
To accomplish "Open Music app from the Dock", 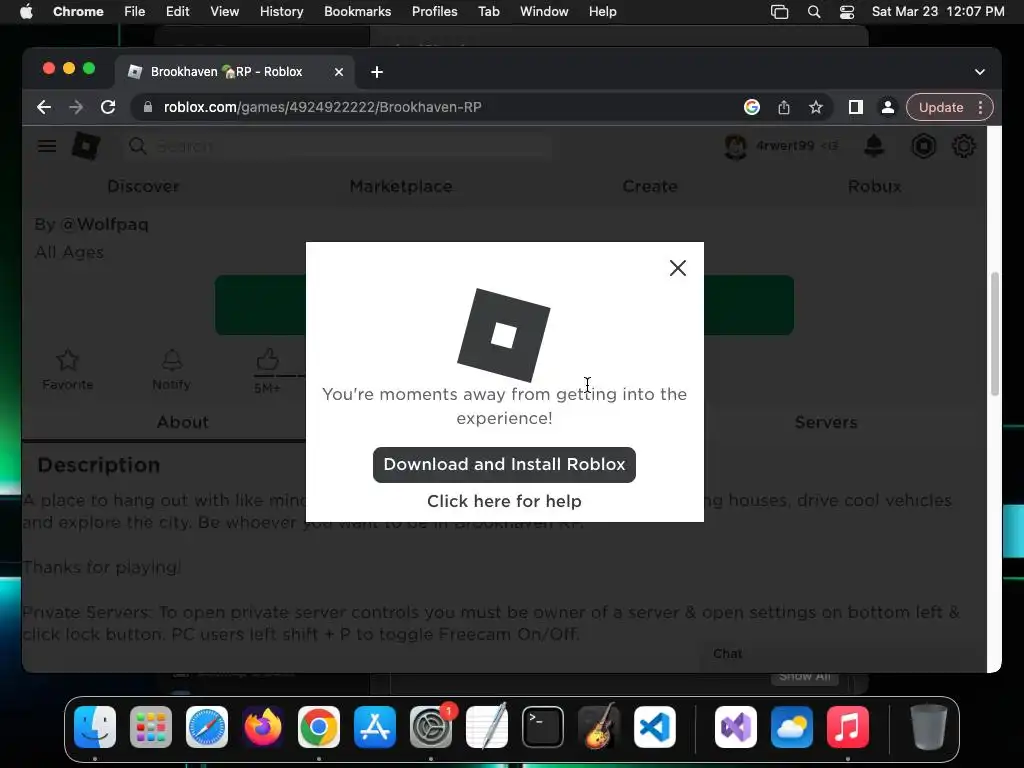I will (848, 727).
